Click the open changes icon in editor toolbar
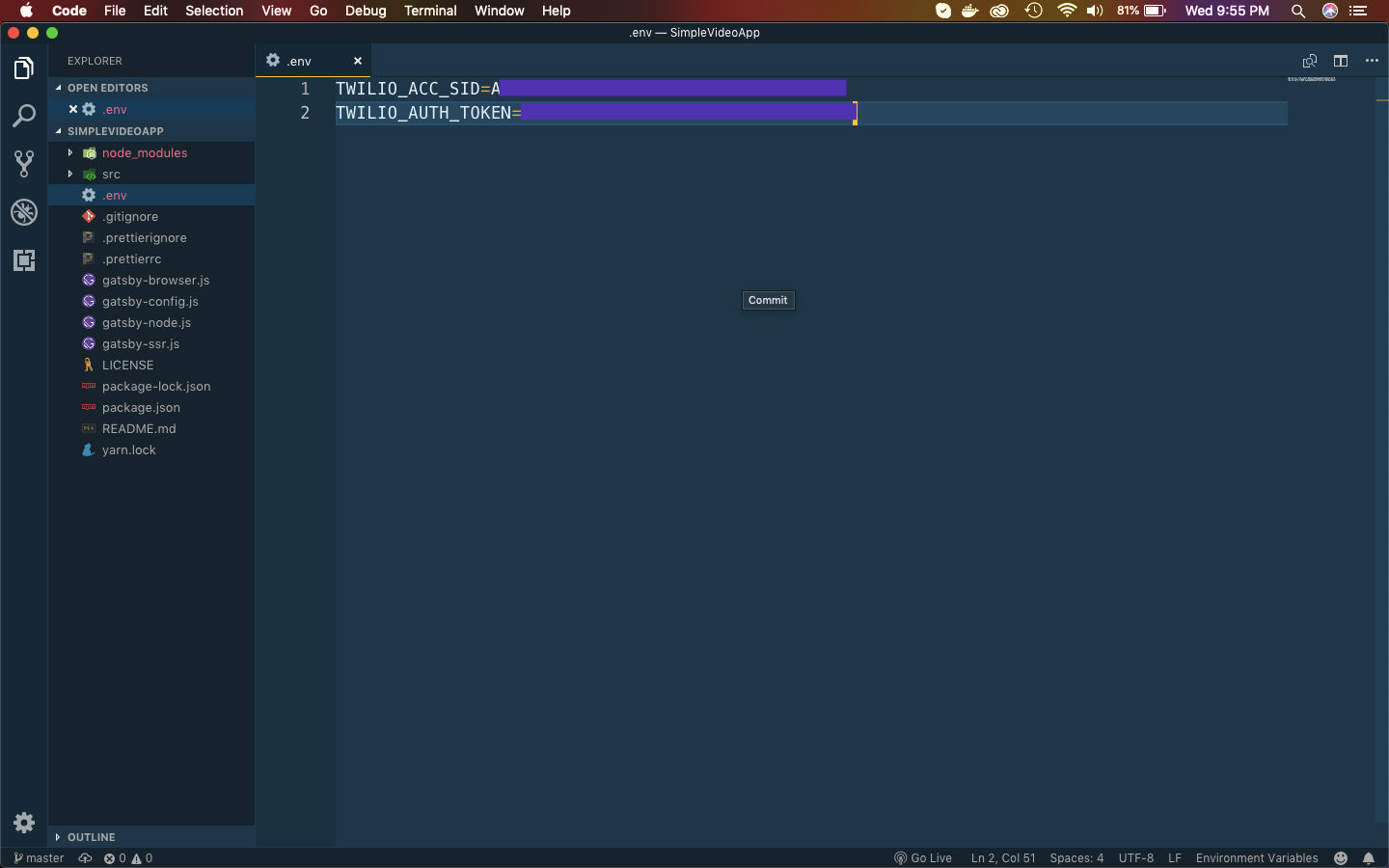1389x868 pixels. coord(1310,61)
